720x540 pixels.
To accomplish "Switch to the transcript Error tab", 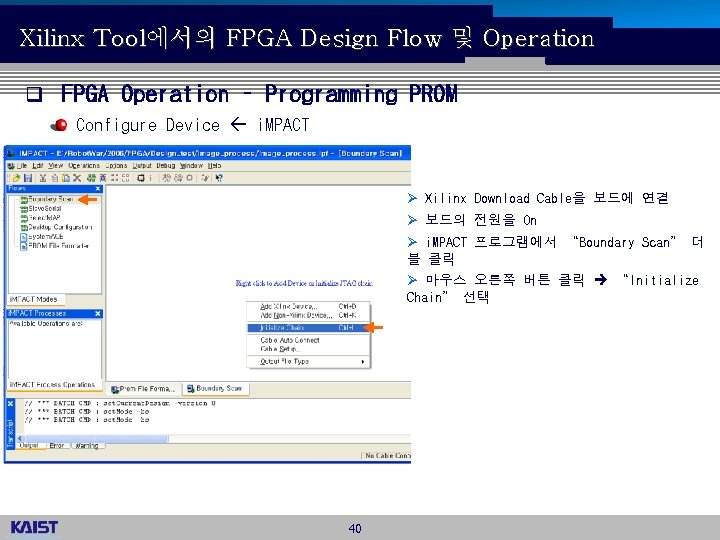I will 56,445.
